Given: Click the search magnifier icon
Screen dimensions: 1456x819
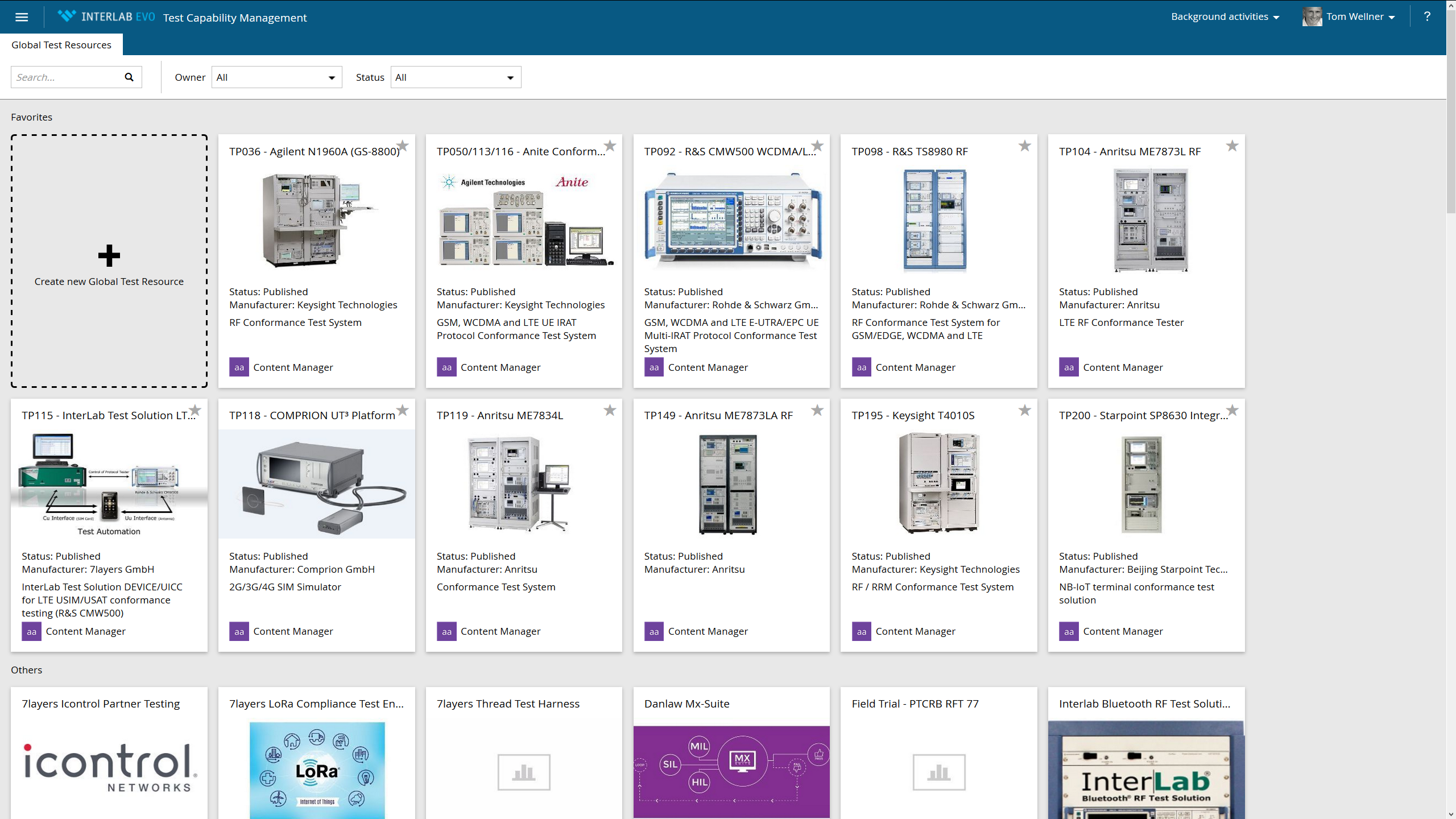Looking at the screenshot, I should pos(129,77).
